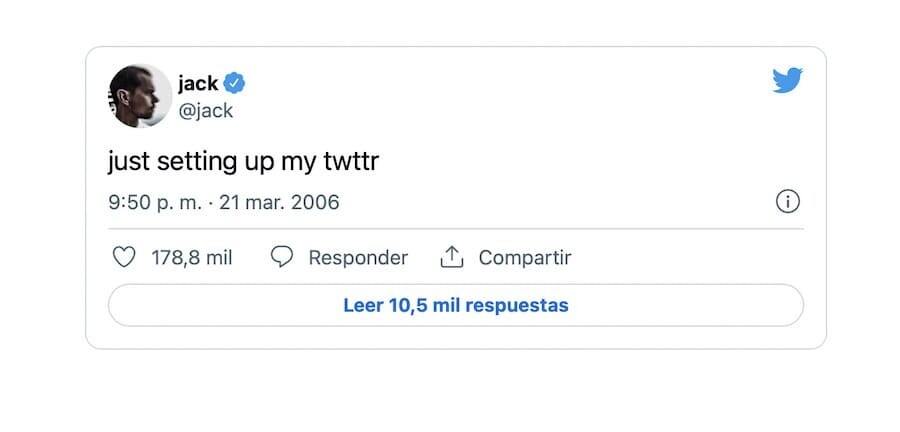900x432 pixels.
Task: Click the empty space inside the tweet card
Action: point(574,143)
